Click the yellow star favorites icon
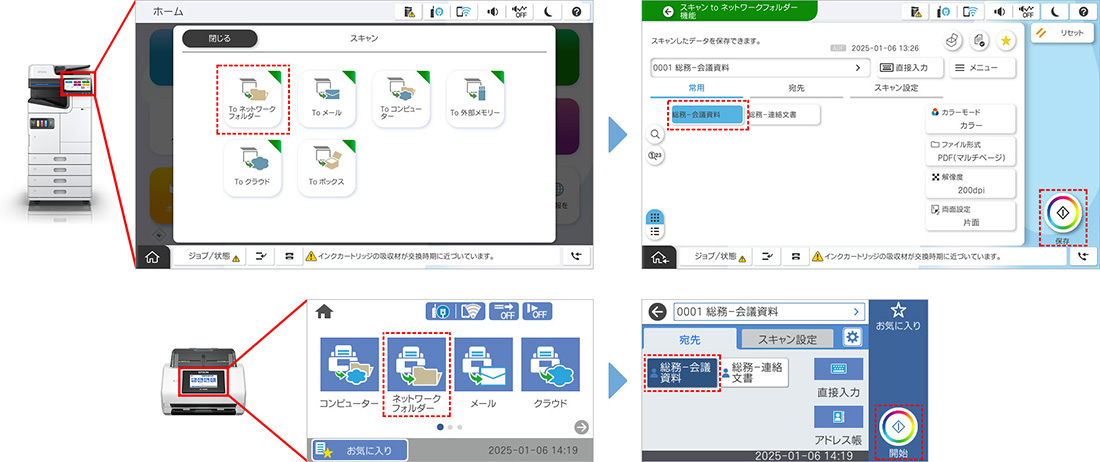 [x=1005, y=39]
